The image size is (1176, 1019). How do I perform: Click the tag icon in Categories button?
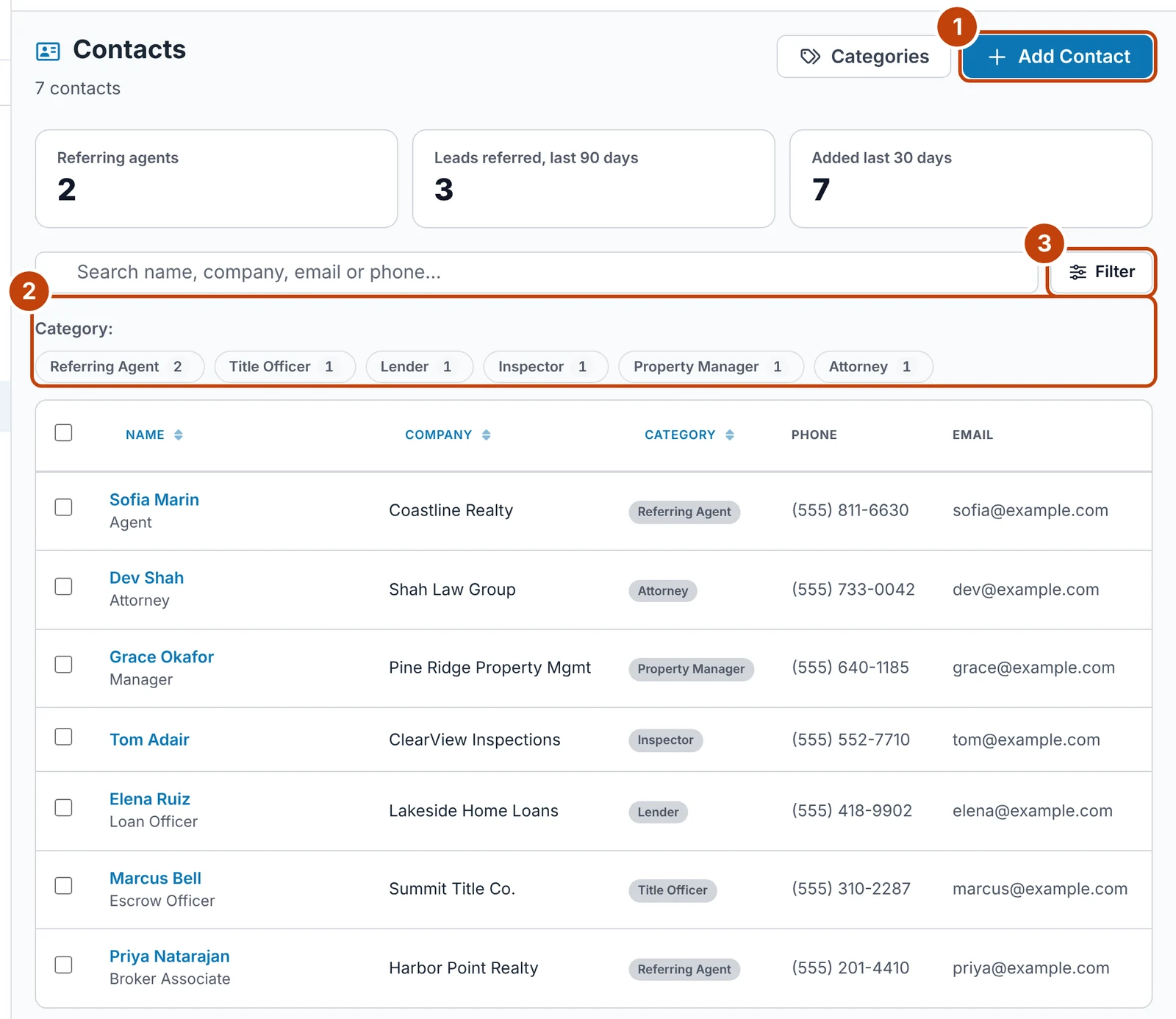pos(810,57)
